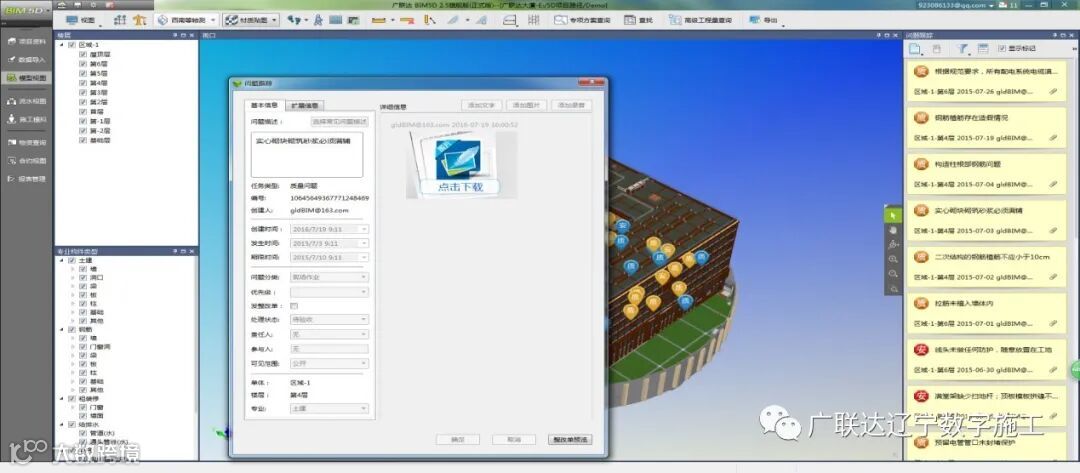Click the 添加文字 button
Image resolution: width=1080 pixels, height=473 pixels.
(x=481, y=105)
